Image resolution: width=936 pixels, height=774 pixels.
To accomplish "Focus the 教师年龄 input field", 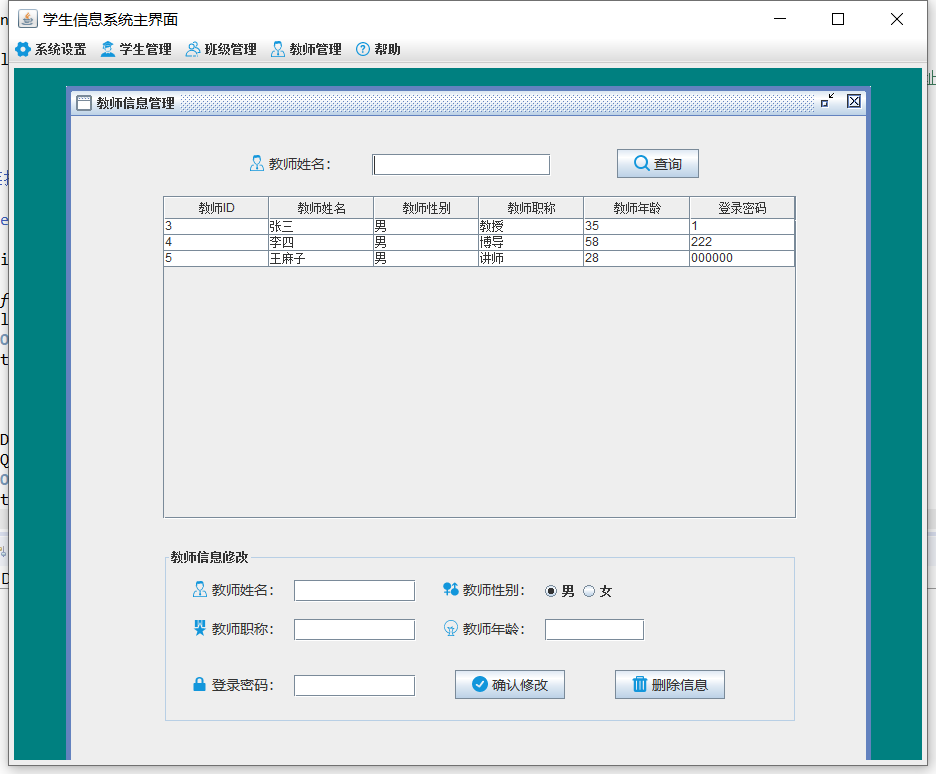I will coord(595,630).
